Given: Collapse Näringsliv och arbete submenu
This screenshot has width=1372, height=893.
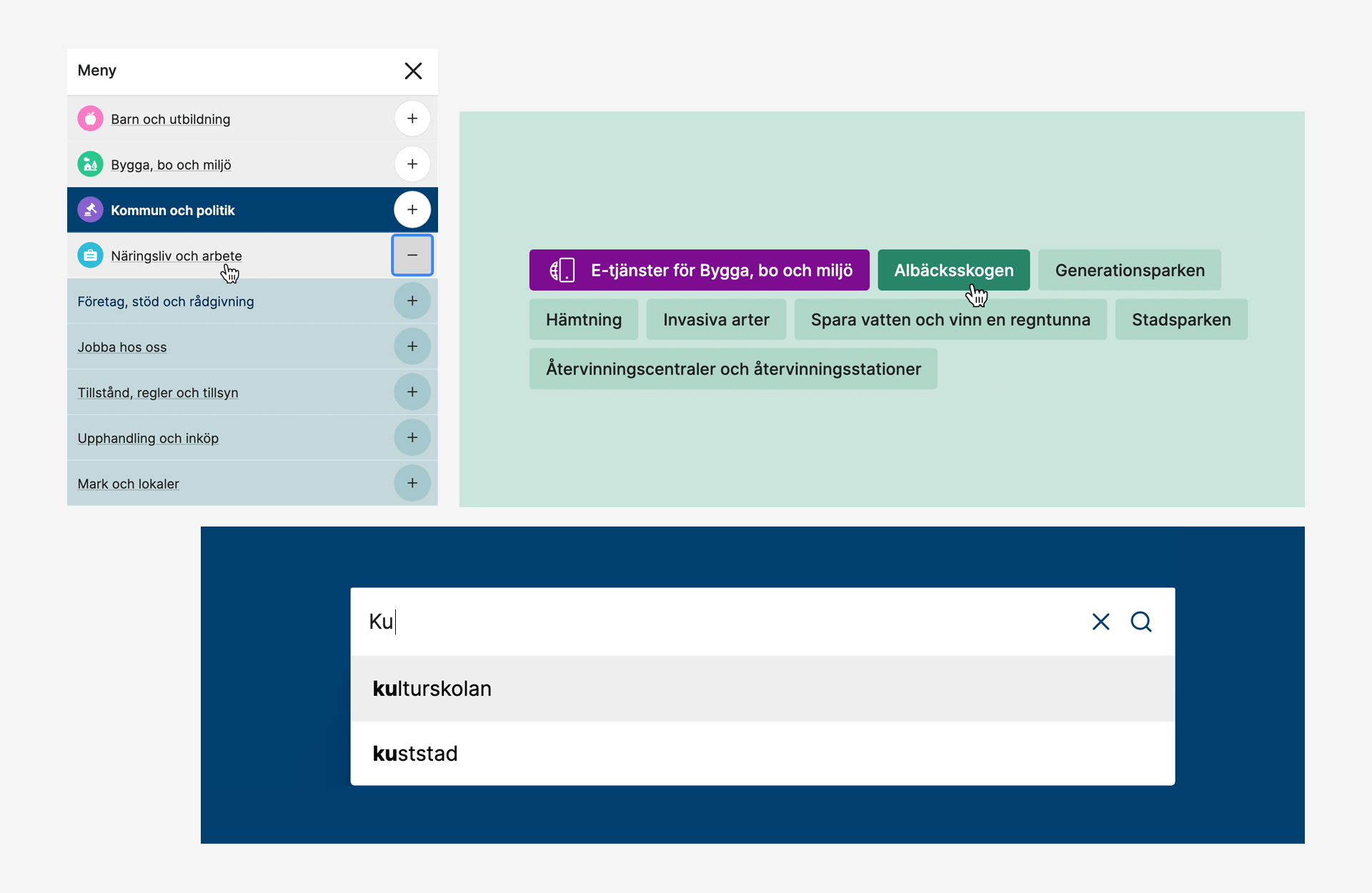Looking at the screenshot, I should coord(412,255).
